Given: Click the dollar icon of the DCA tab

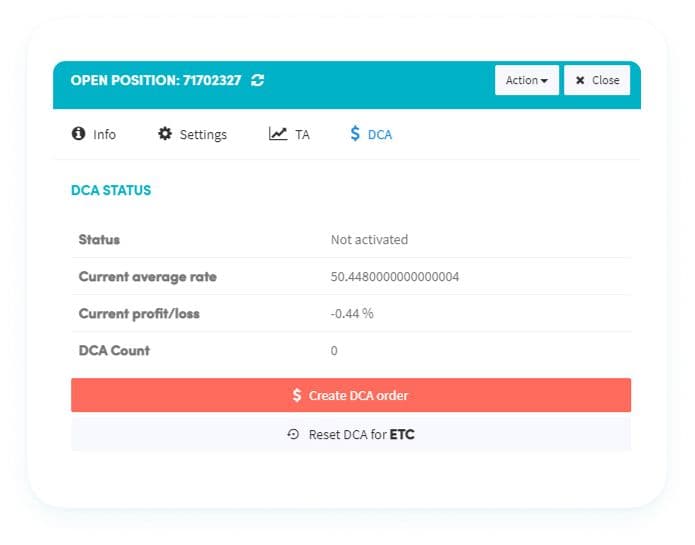Looking at the screenshot, I should tap(355, 134).
